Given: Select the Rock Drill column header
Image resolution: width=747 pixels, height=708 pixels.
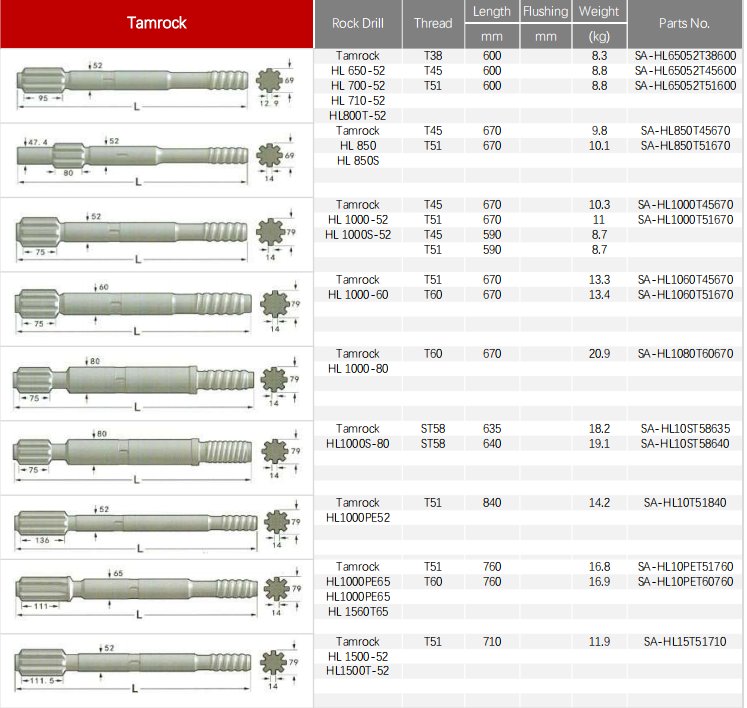Looking at the screenshot, I should pyautogui.click(x=358, y=24).
